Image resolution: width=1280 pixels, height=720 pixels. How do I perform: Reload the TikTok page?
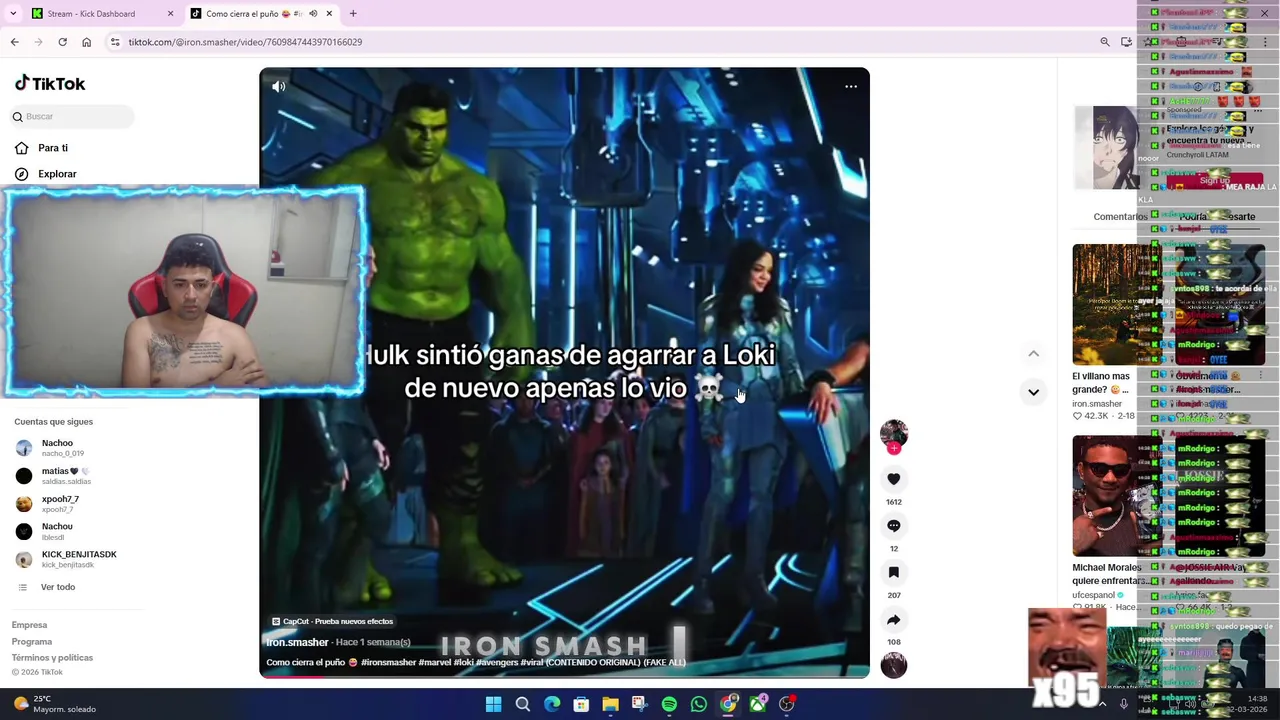click(62, 42)
